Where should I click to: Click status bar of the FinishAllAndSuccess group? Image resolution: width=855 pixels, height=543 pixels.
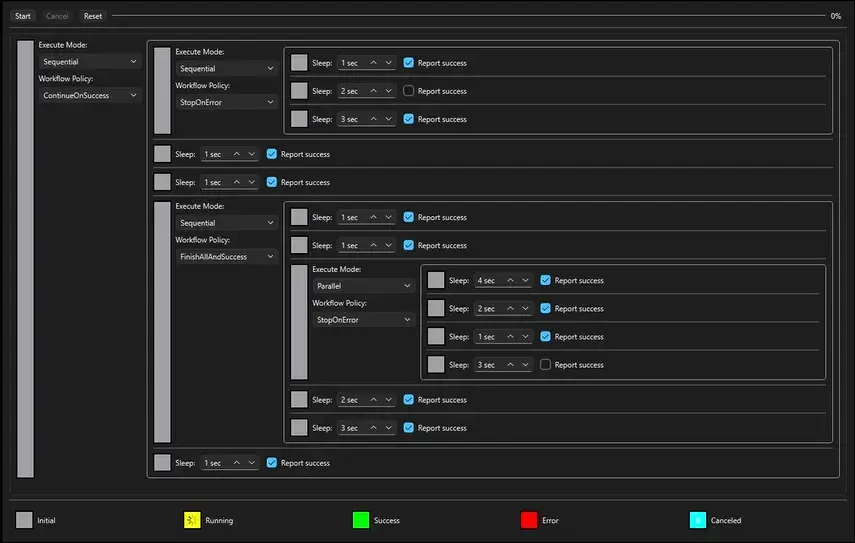coord(162,322)
